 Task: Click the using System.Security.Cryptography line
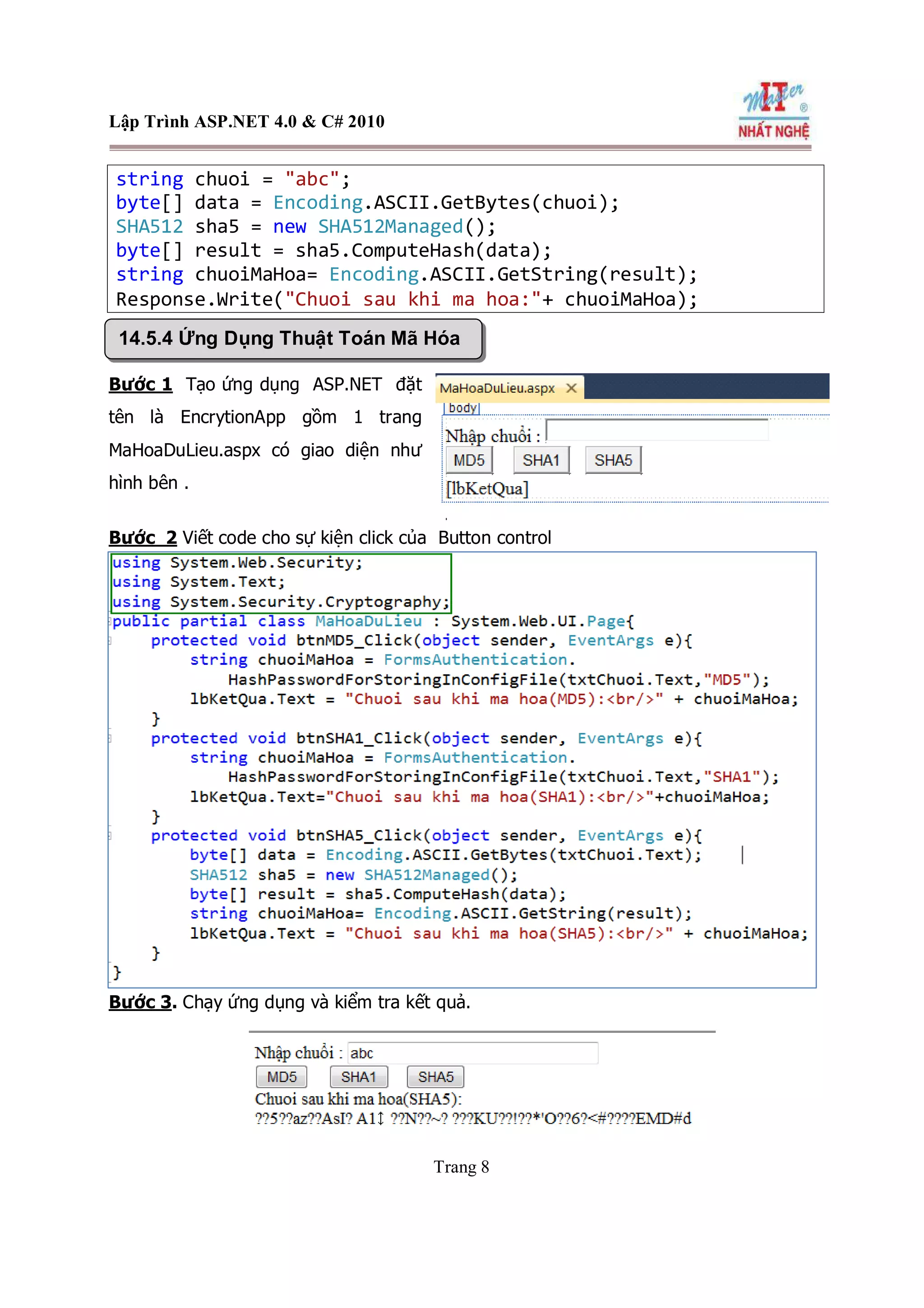[x=281, y=602]
